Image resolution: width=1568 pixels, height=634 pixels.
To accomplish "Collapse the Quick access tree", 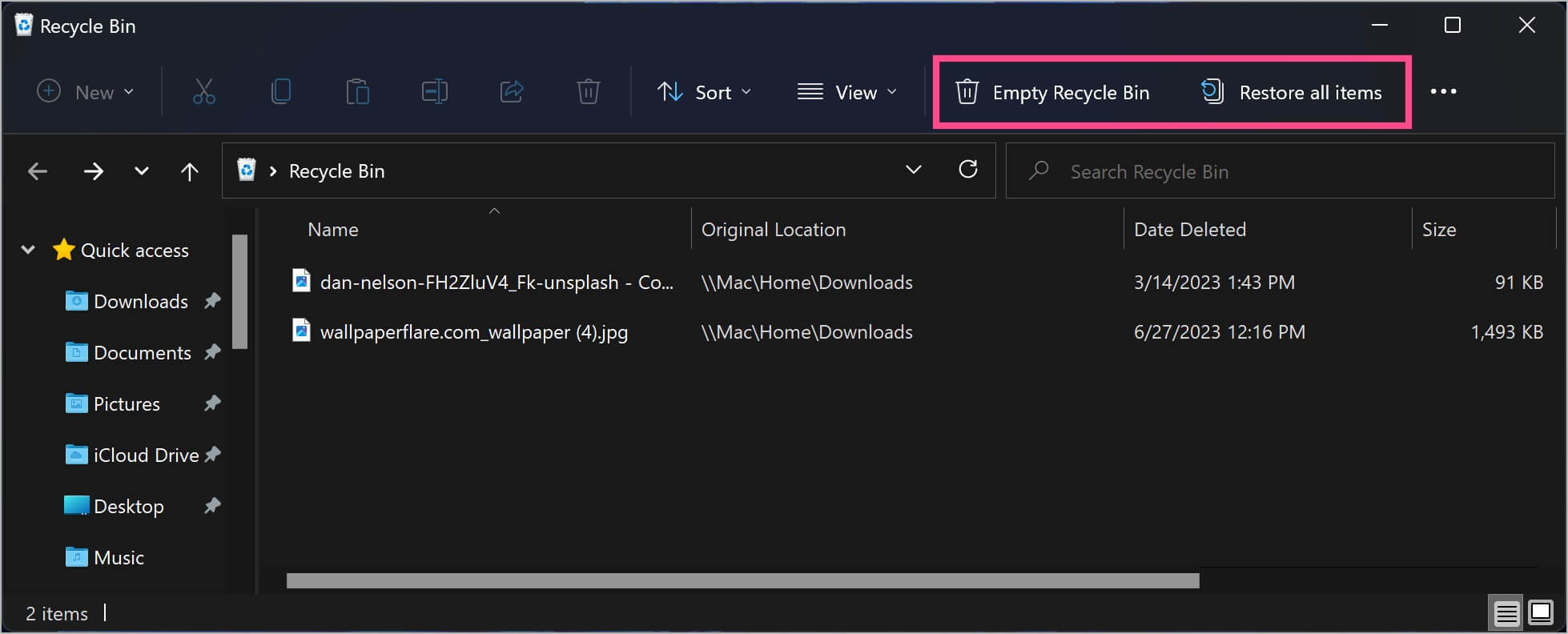I will point(28,250).
